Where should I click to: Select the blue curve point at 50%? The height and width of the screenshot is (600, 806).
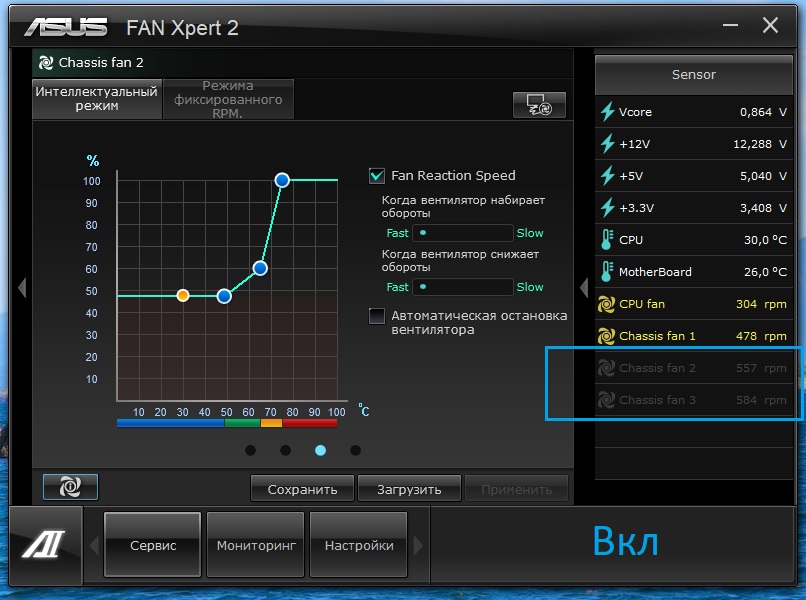tap(224, 296)
